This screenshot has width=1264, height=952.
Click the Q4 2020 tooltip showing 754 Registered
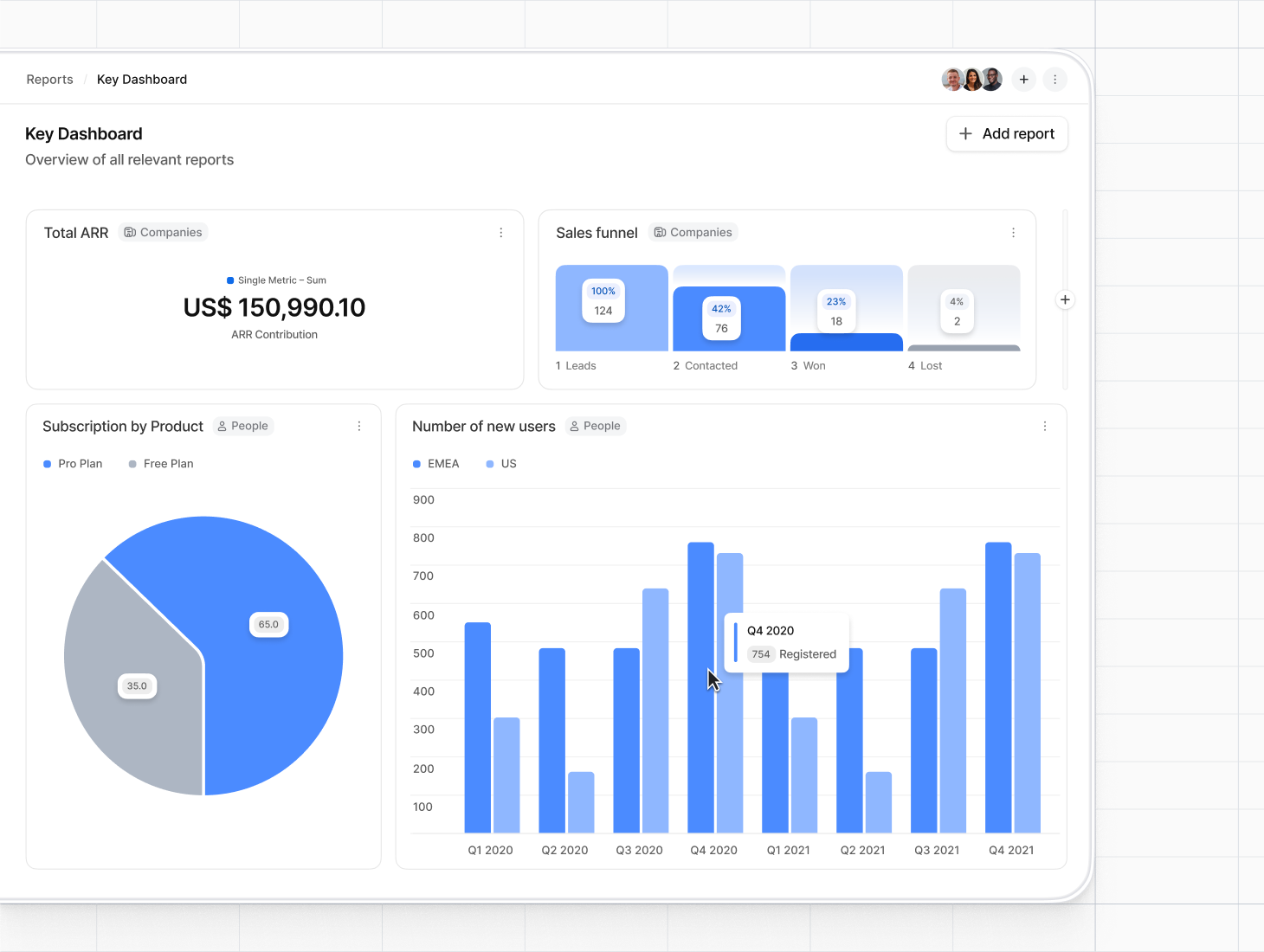786,642
